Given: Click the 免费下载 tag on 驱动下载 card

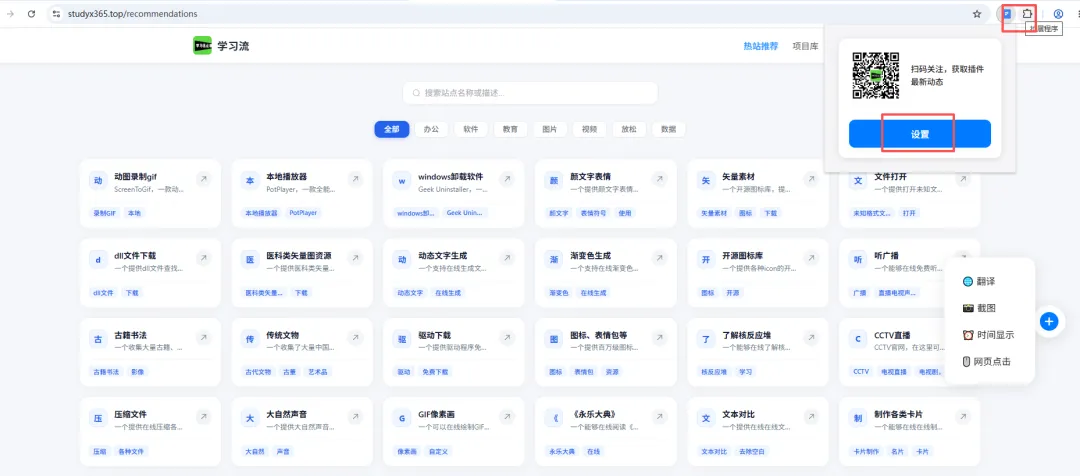Looking at the screenshot, I should [x=435, y=372].
